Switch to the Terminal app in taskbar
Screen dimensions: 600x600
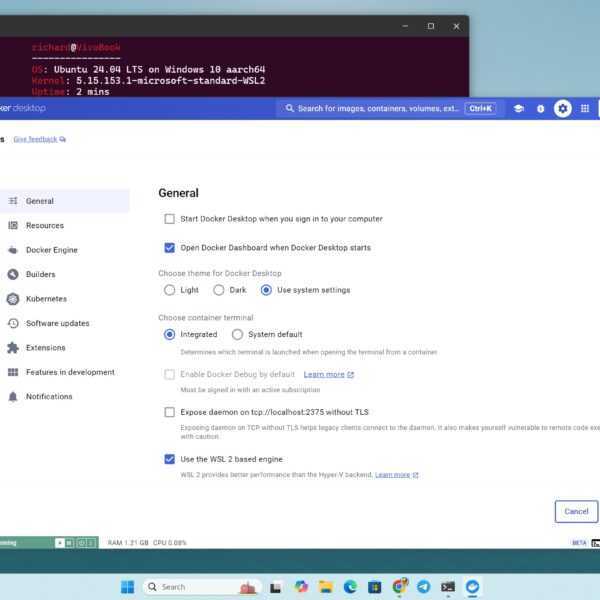[x=448, y=587]
